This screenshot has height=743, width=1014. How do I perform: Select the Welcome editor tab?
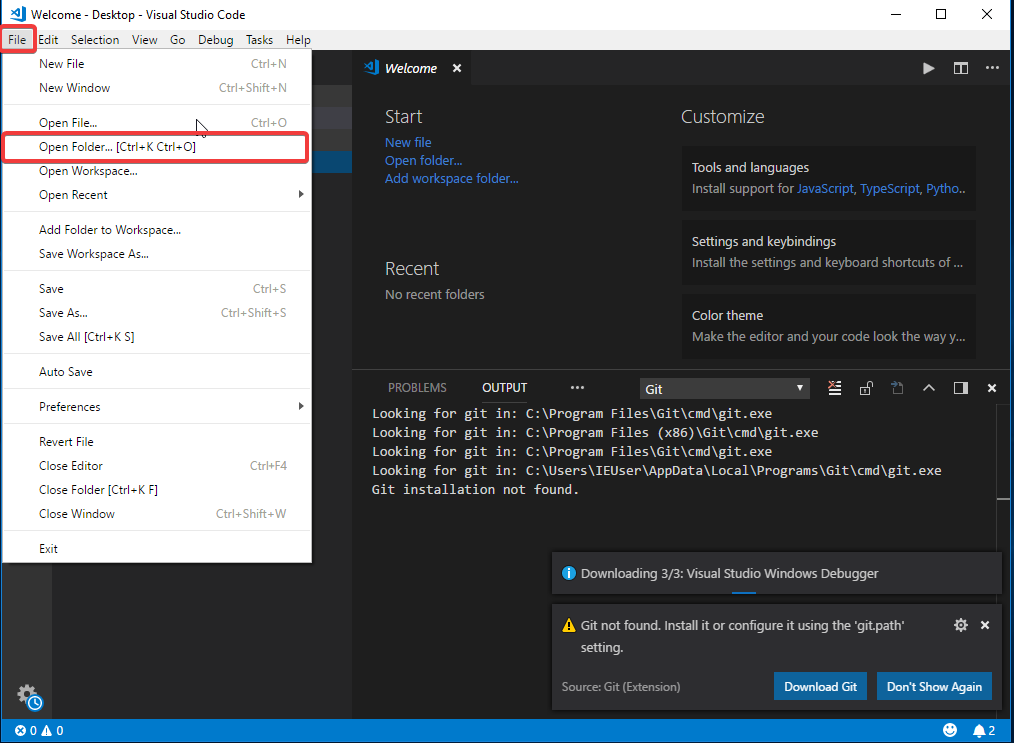pyautogui.click(x=411, y=68)
